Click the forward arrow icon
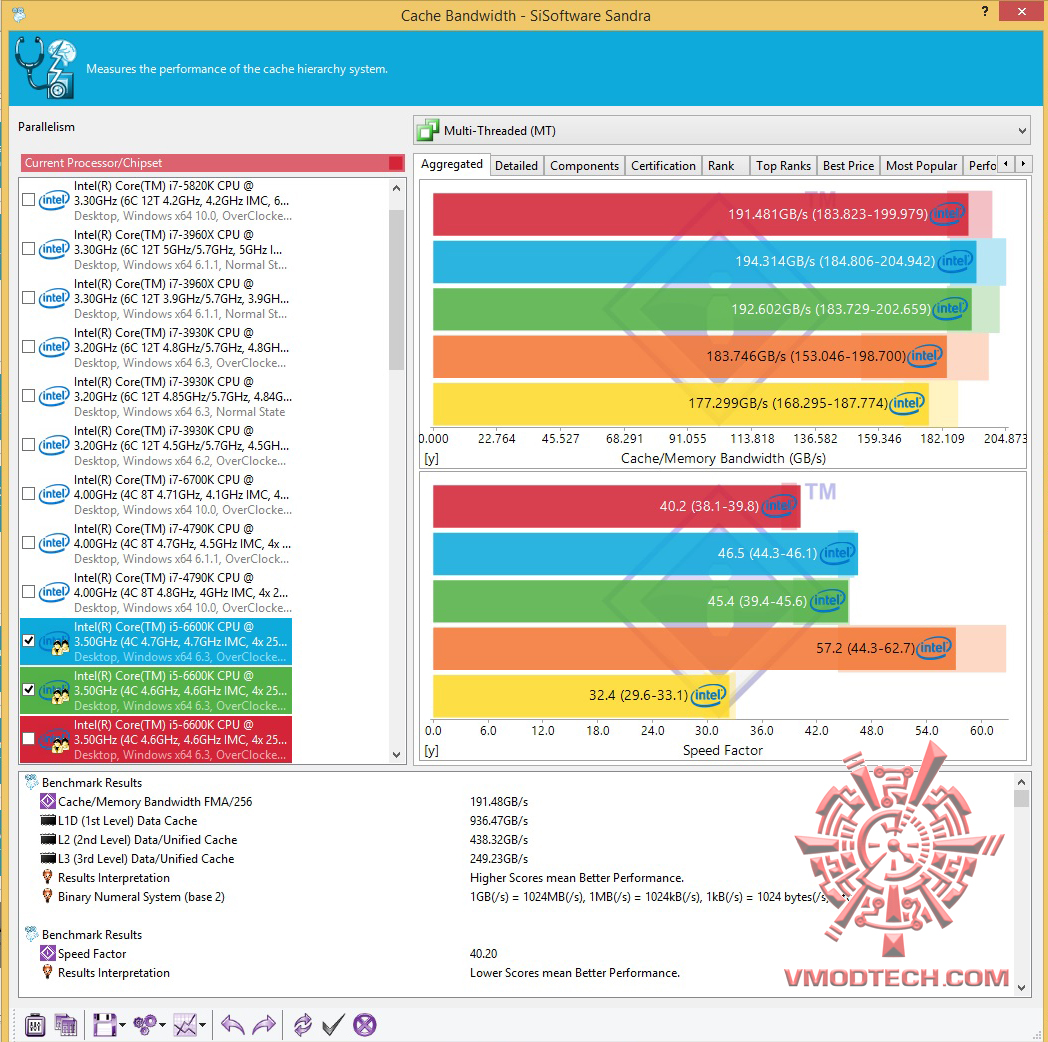Screen dimensions: 1048x1042 tap(264, 1024)
